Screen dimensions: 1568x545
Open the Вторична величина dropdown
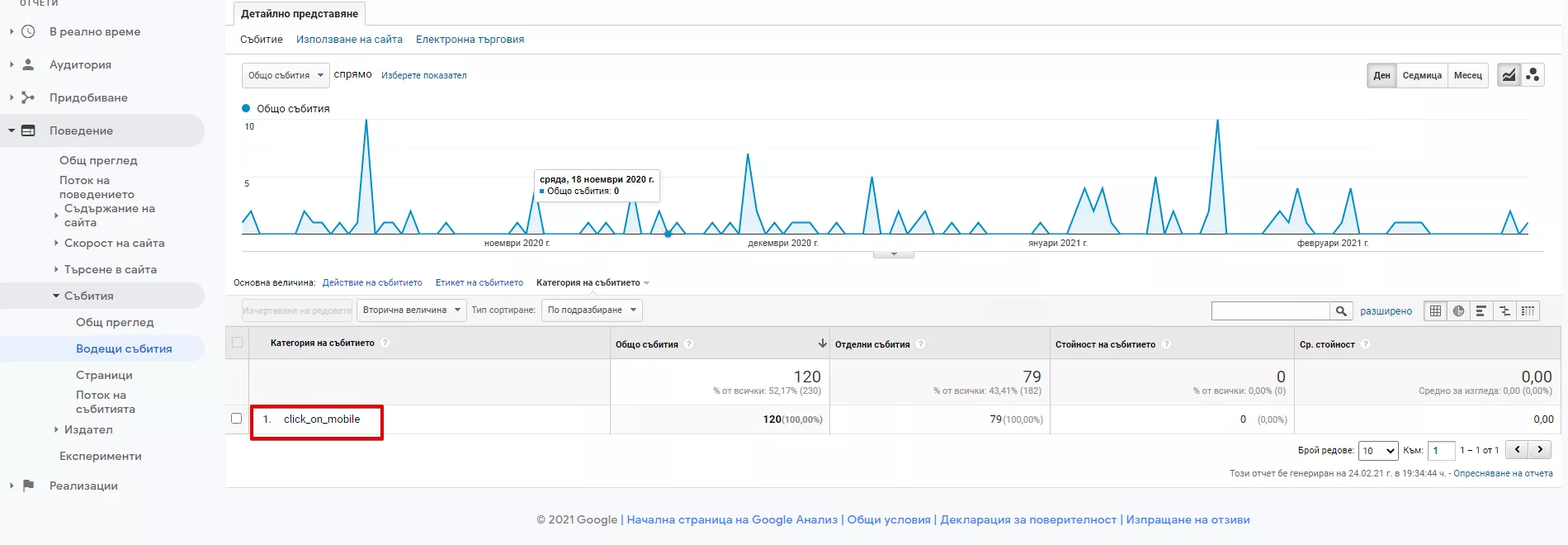pyautogui.click(x=411, y=310)
